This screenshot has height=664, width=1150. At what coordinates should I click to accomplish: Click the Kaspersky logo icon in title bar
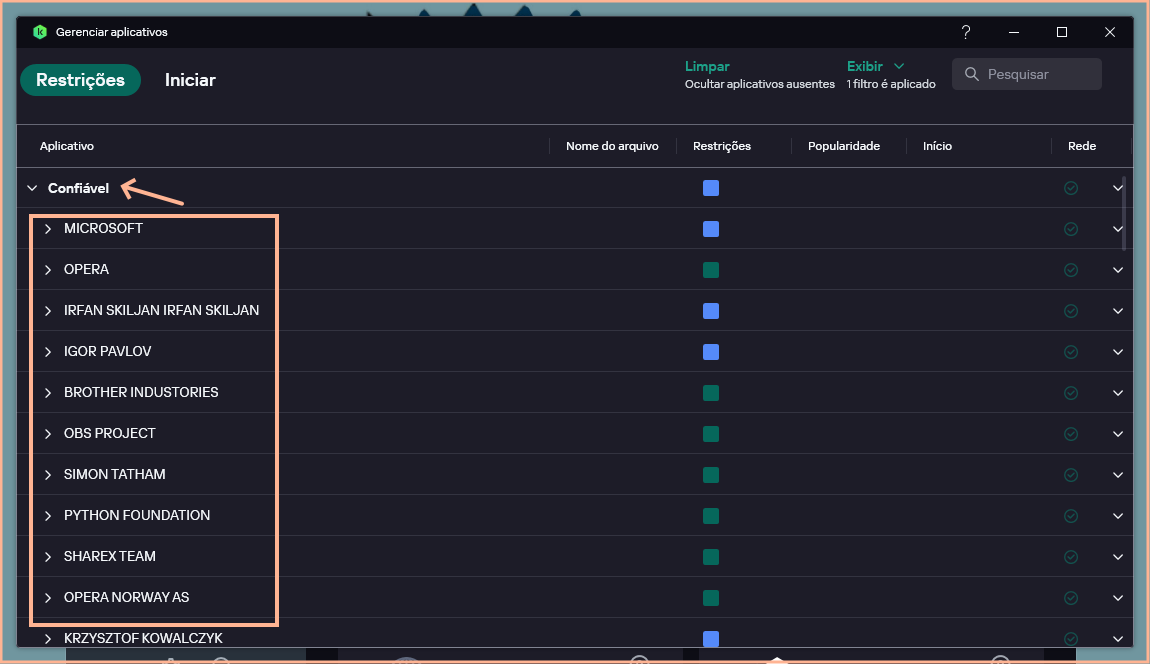tap(40, 32)
